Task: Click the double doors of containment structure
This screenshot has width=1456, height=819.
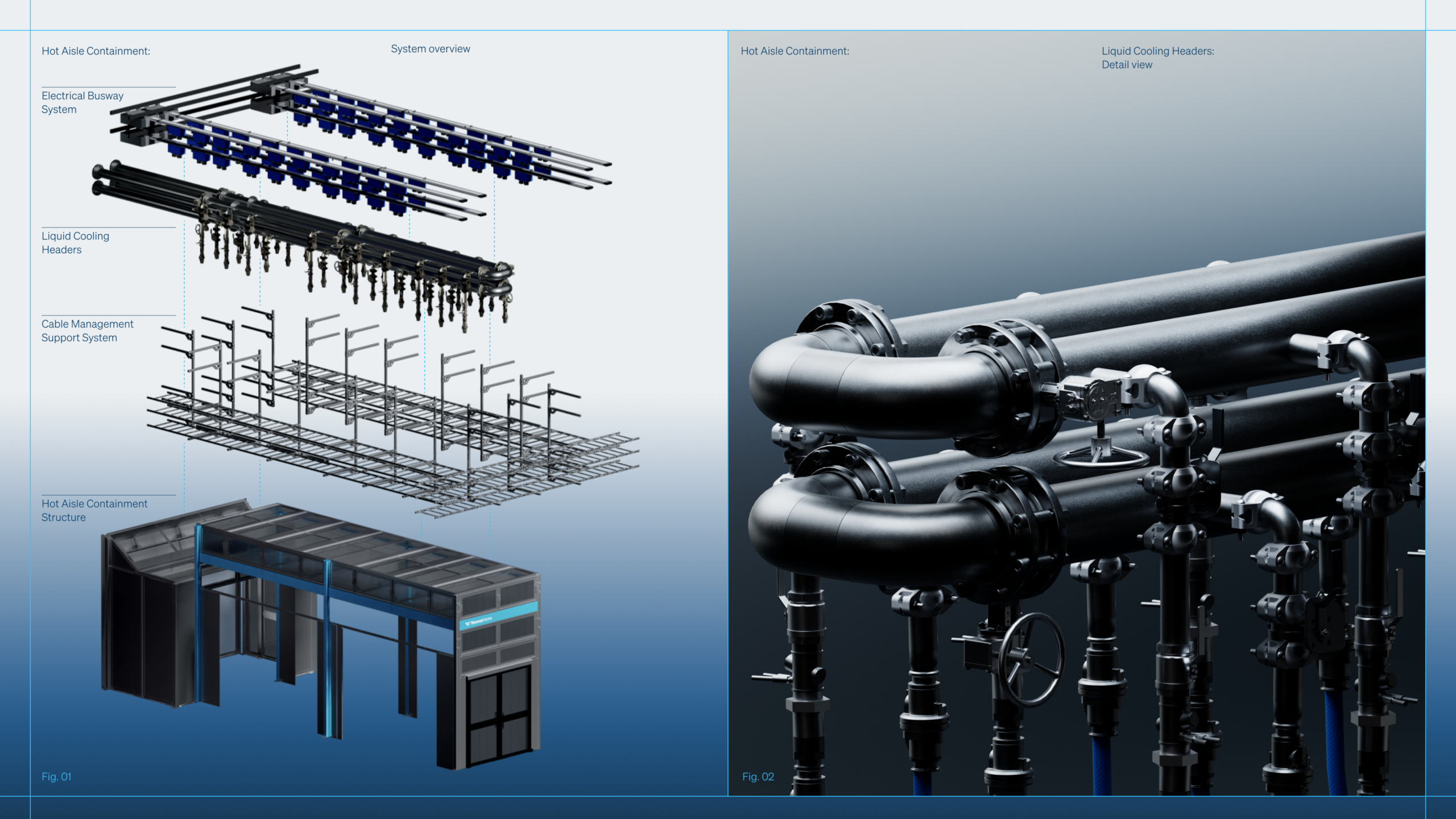Action: click(x=499, y=715)
